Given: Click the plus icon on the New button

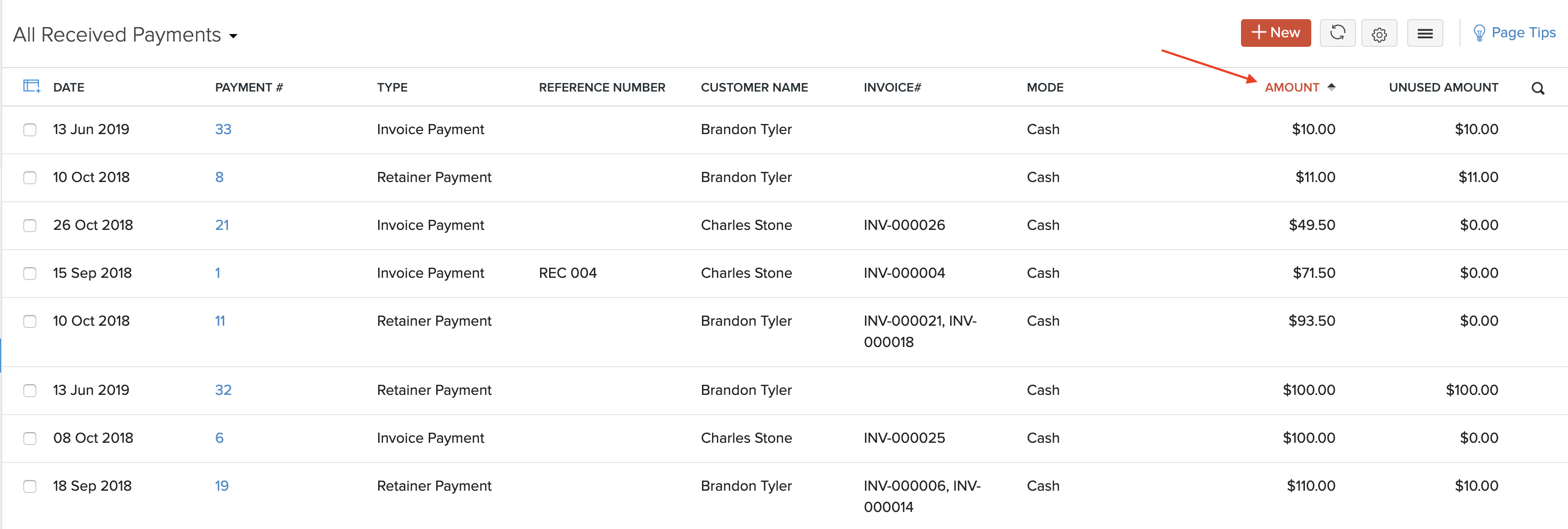Looking at the screenshot, I should click(1259, 32).
